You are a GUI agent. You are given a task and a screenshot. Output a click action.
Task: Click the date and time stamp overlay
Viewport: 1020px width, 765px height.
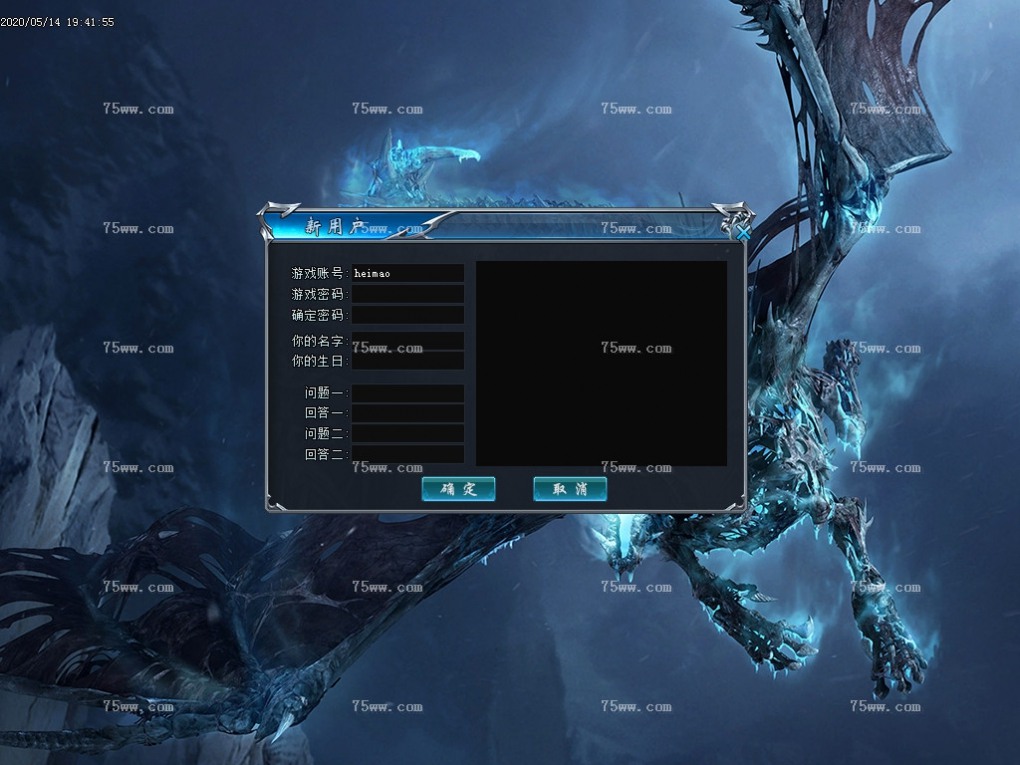[x=57, y=22]
